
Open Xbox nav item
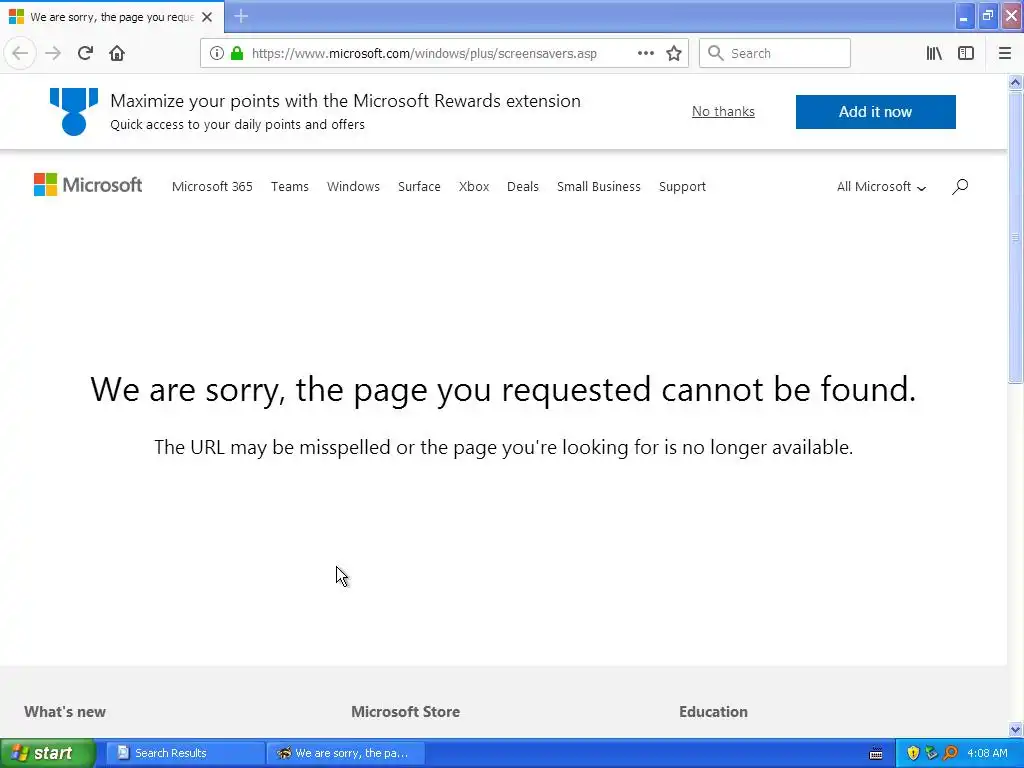click(x=473, y=187)
